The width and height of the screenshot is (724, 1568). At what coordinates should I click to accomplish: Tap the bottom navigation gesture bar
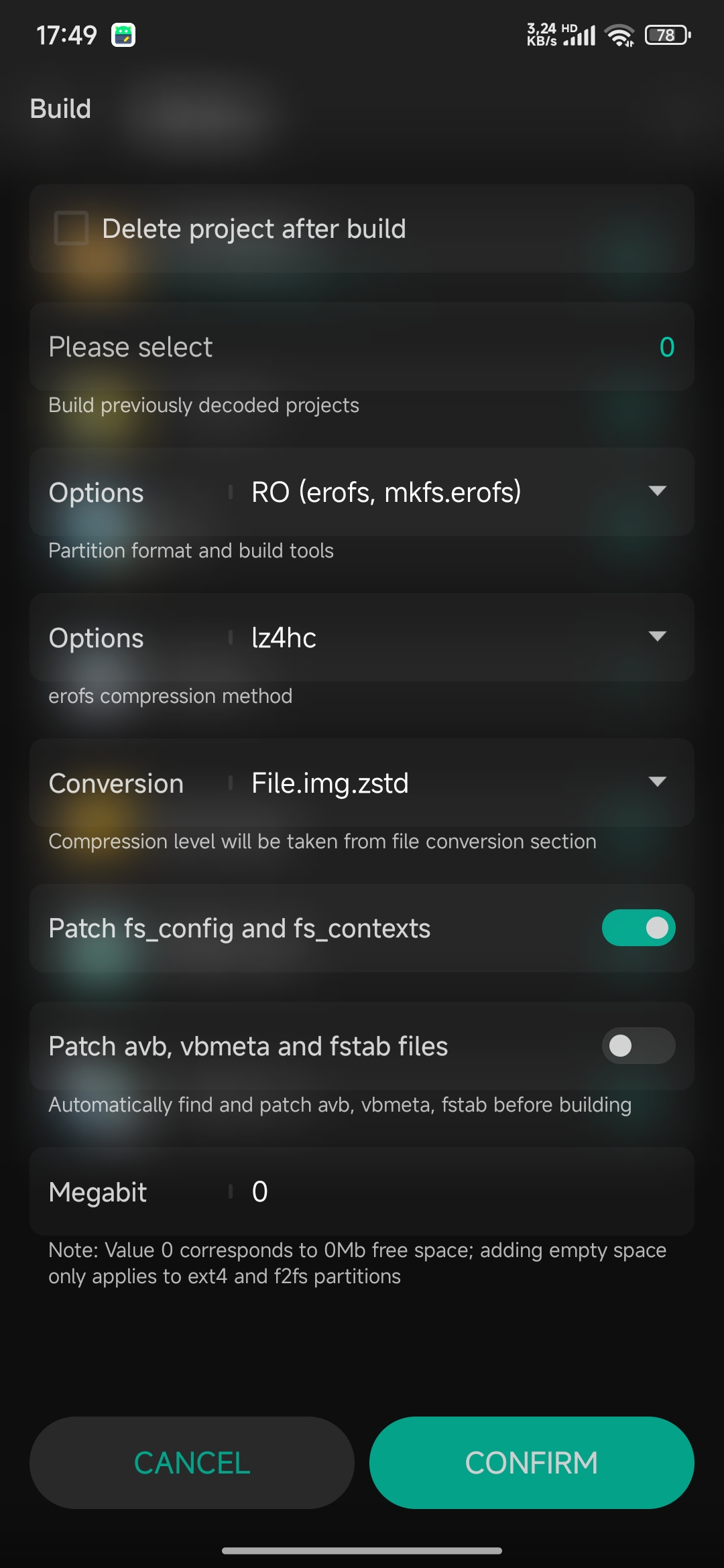click(362, 1550)
